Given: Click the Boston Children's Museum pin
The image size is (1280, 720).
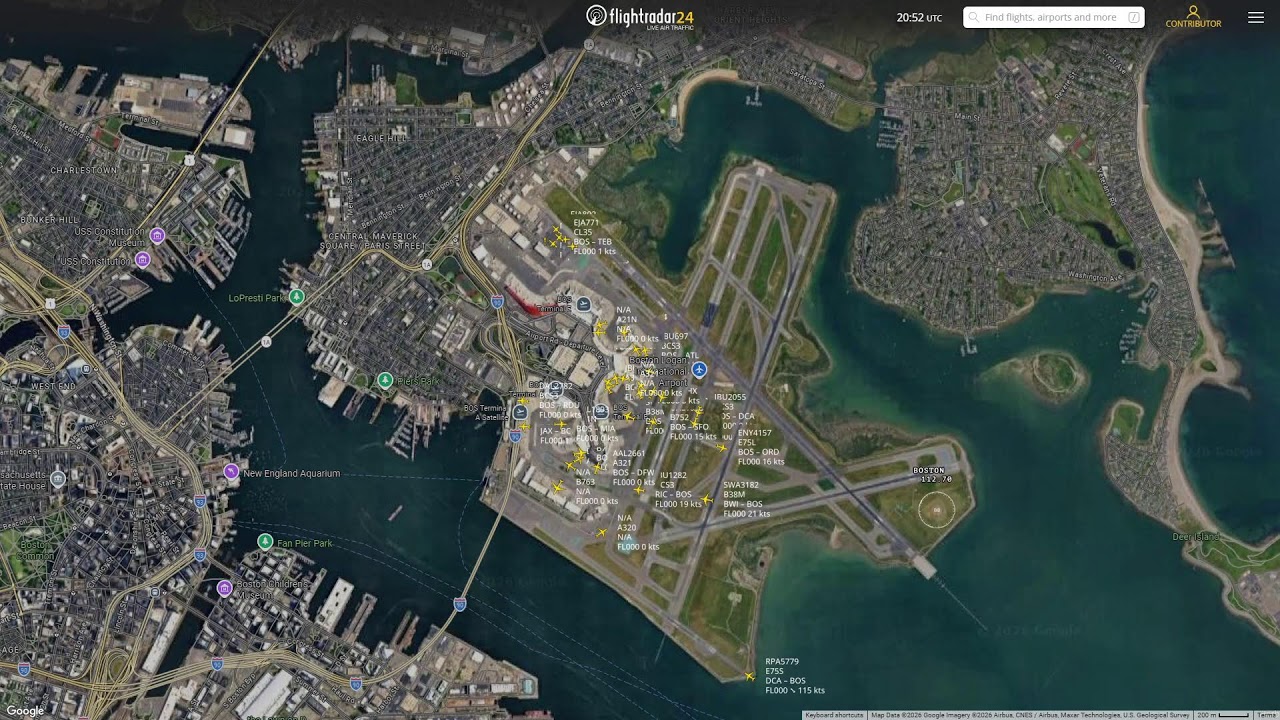Looking at the screenshot, I should point(224,588).
